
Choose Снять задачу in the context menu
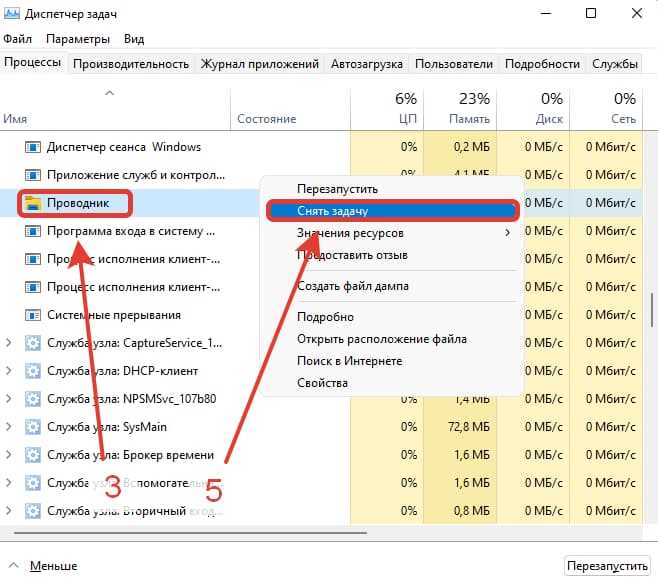393,211
